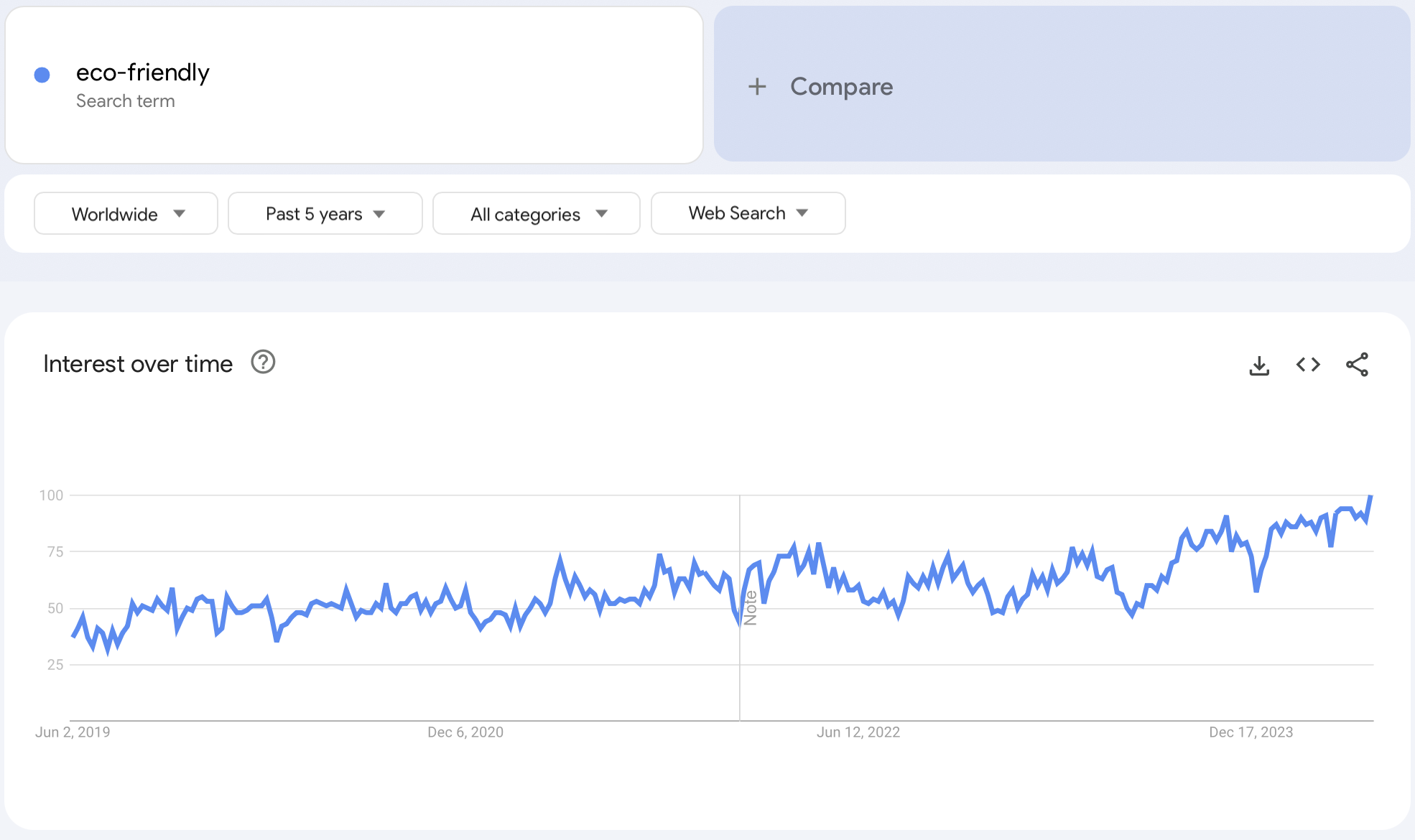This screenshot has width=1415, height=840.
Task: Edit the eco-friendly search term
Action: 142,73
